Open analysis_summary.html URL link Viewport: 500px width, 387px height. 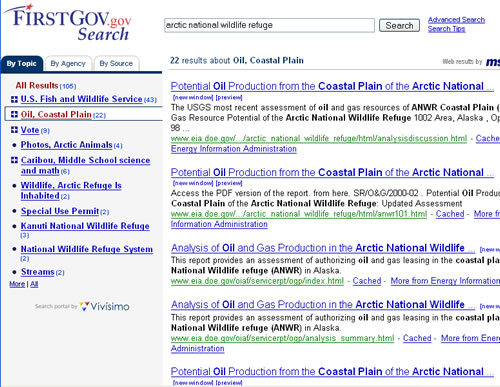[x=282, y=338]
